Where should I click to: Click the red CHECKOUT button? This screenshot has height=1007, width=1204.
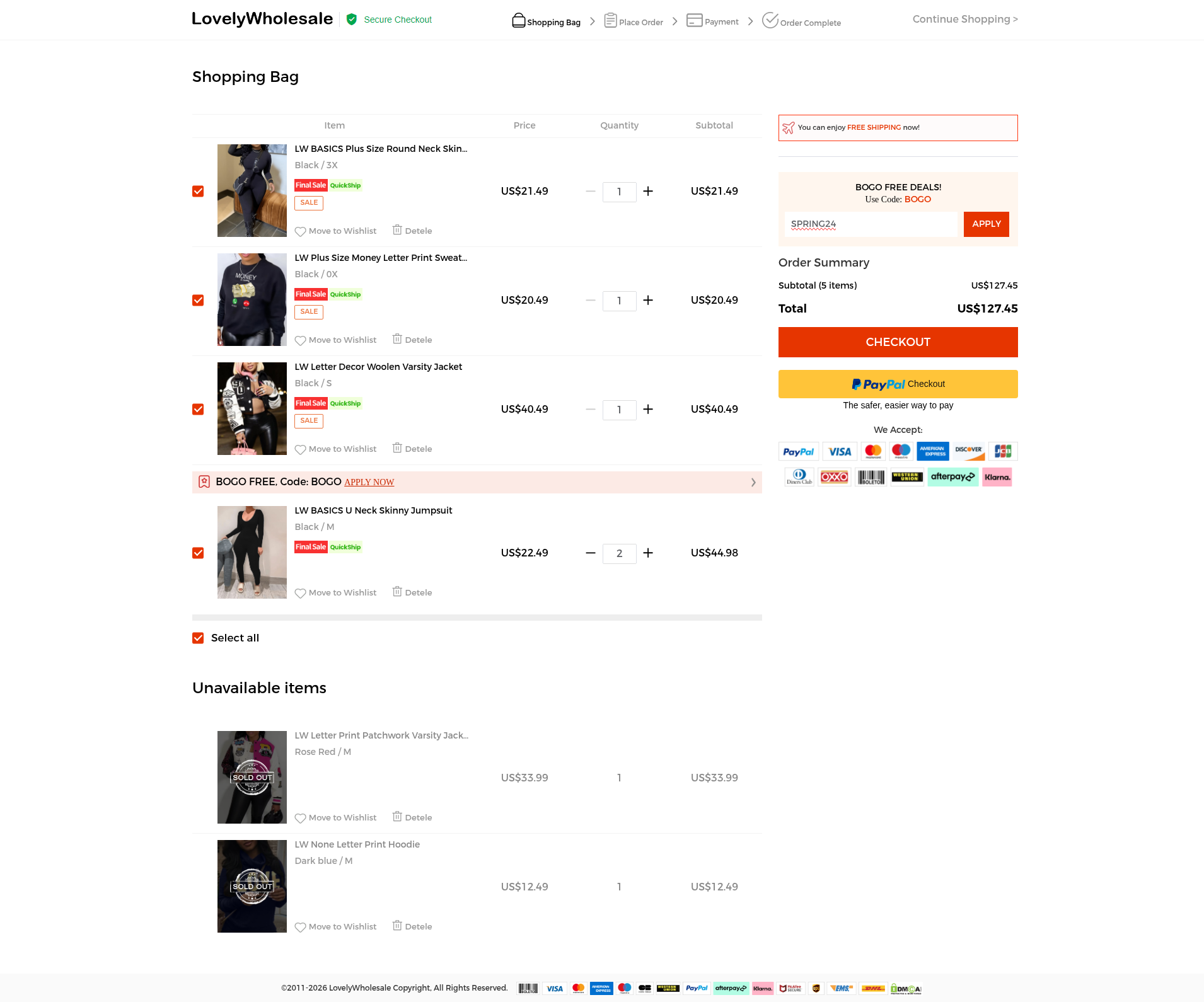tap(898, 342)
